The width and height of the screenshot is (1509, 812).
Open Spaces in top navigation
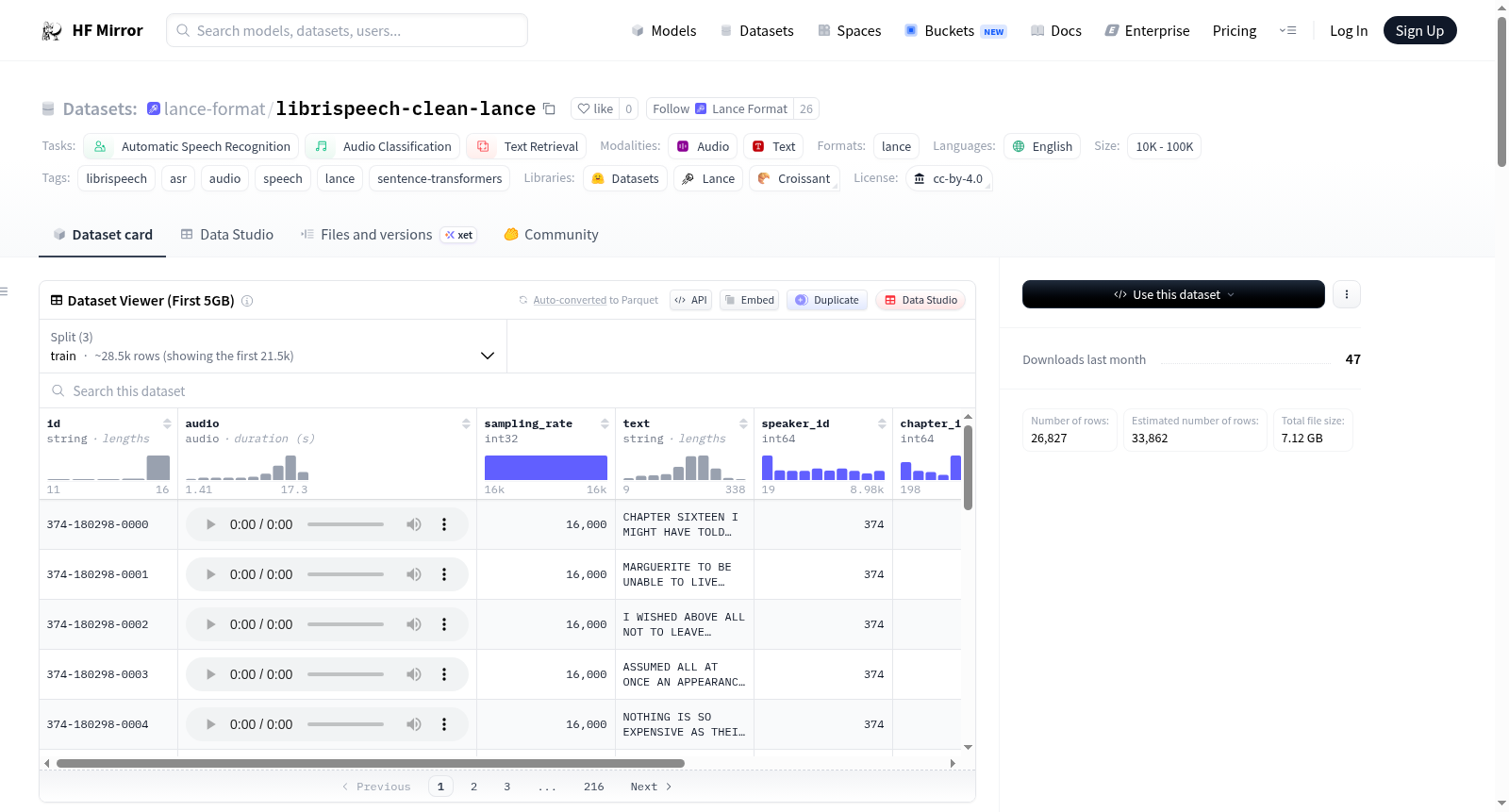[850, 31]
